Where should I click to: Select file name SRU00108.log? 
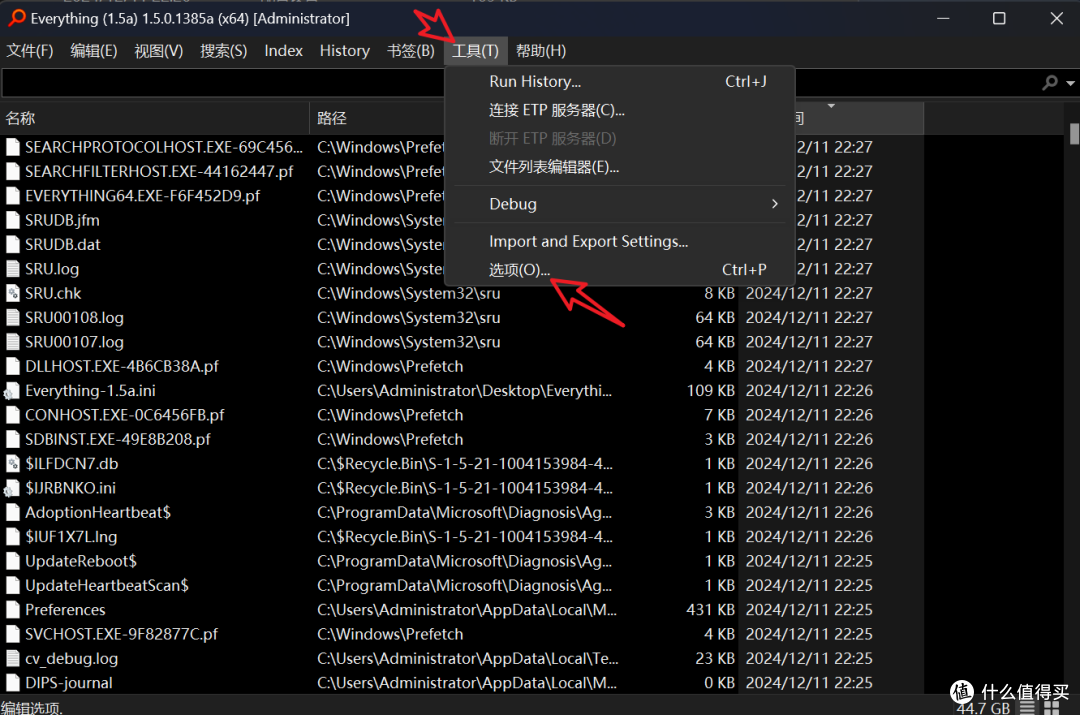74,318
